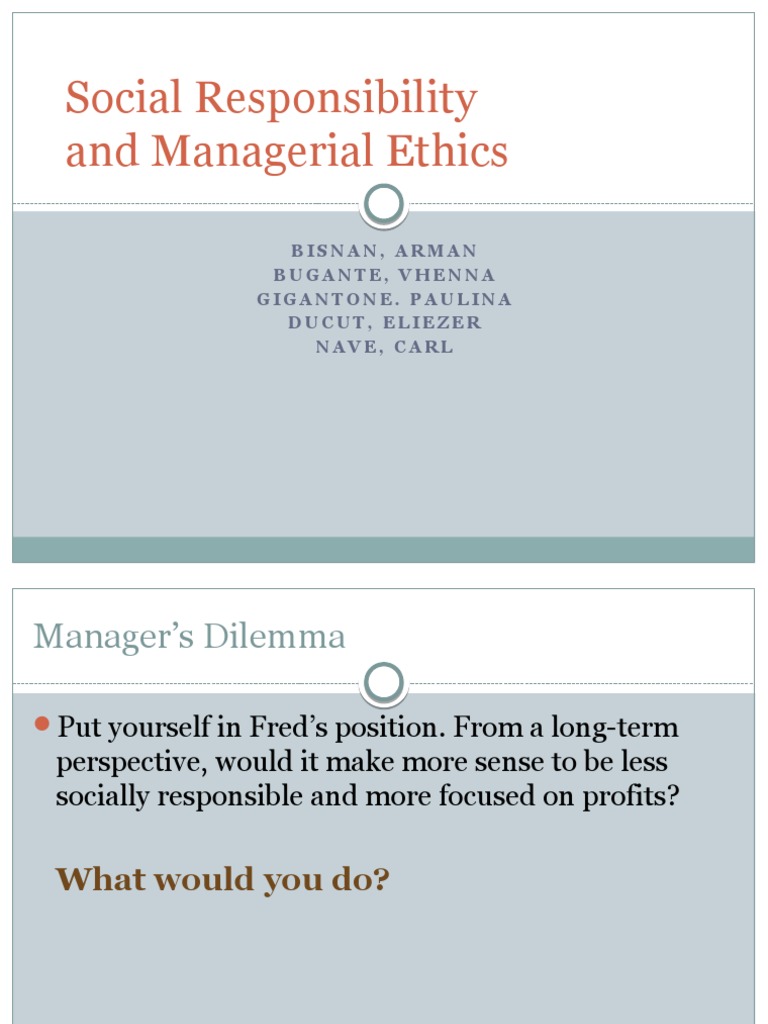Click the circle ornament on the title slide
This screenshot has width=768, height=1024.
(x=384, y=204)
